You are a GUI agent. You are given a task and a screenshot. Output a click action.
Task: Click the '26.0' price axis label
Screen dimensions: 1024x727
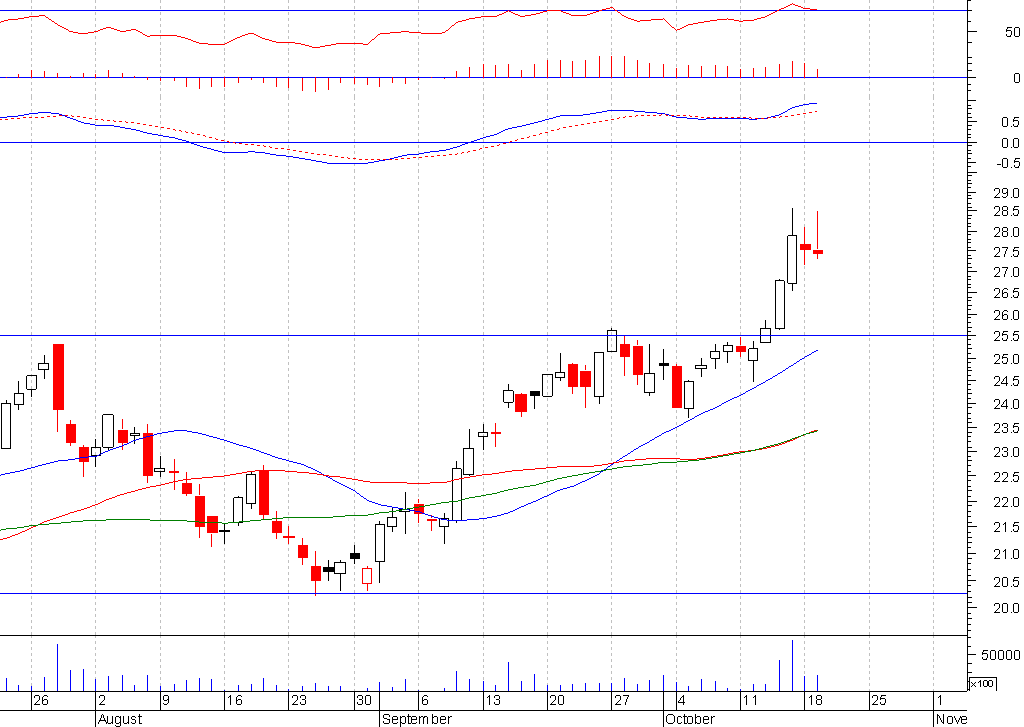(x=1006, y=315)
